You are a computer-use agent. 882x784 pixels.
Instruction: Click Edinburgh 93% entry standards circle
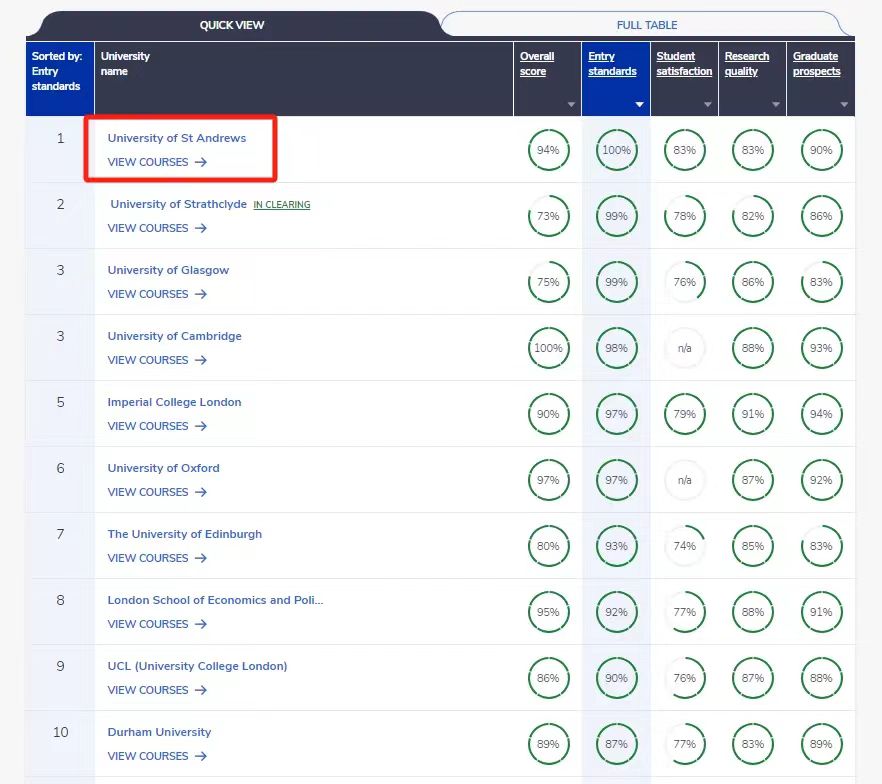[x=616, y=546]
